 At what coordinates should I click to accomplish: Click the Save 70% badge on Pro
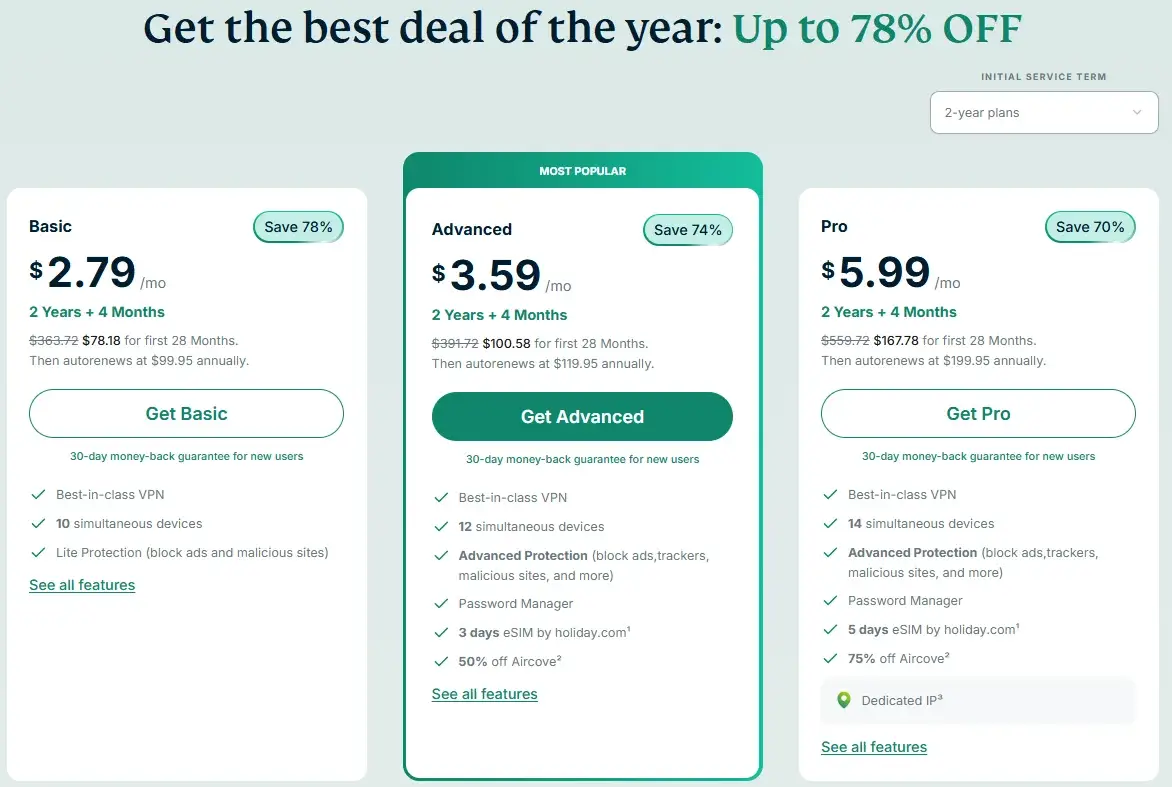tap(1090, 227)
